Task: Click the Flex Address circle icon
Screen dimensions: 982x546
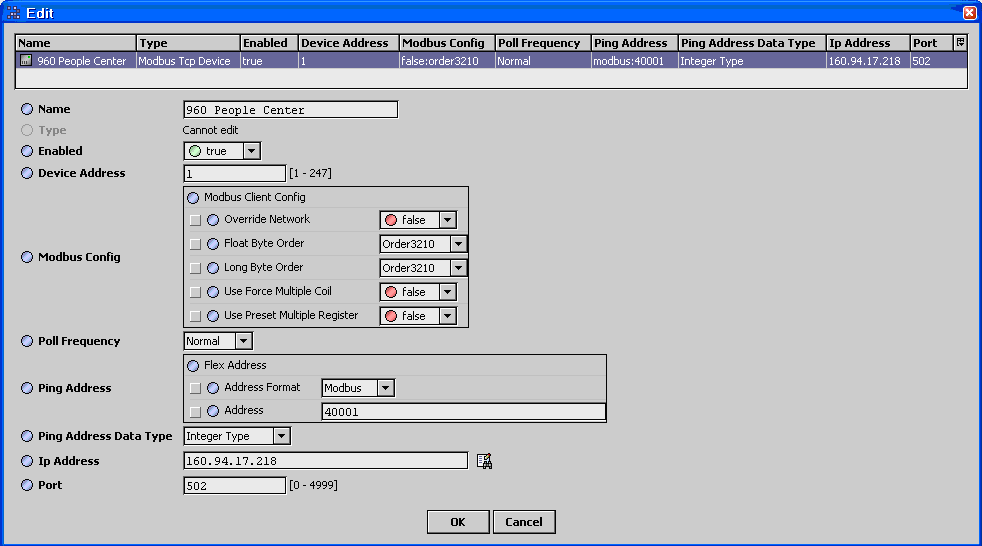Action: tap(194, 366)
